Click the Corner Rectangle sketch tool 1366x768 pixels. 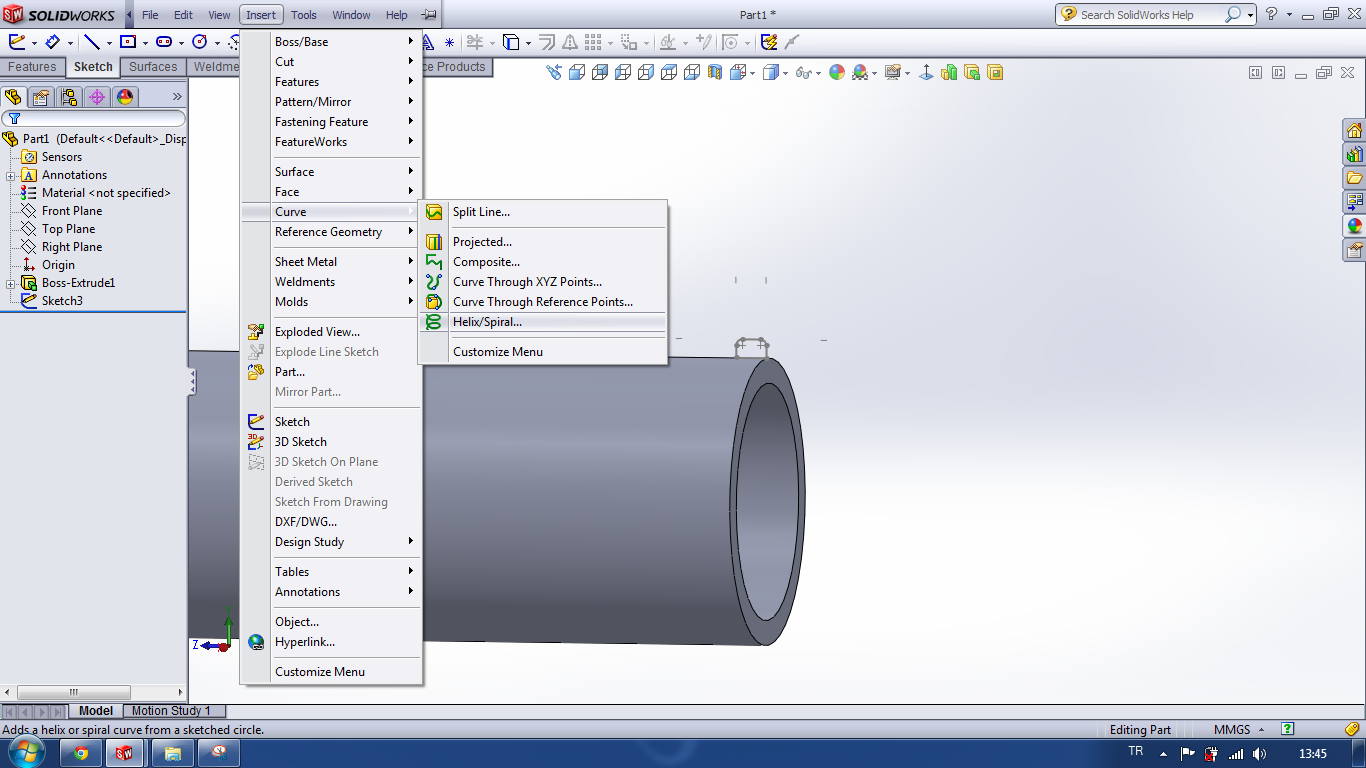[127, 42]
